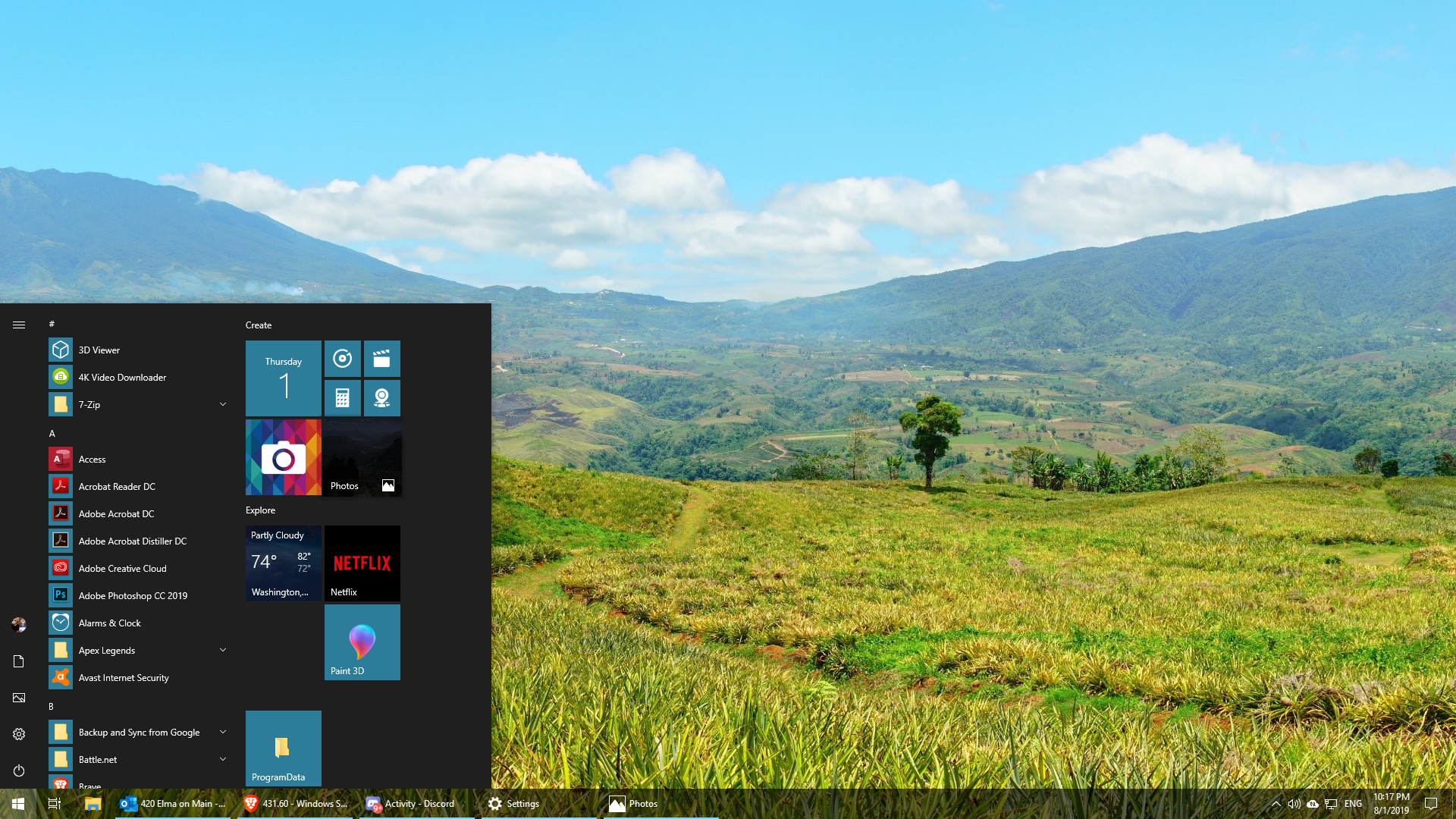Expand the Apex Legends folder group
The height and width of the screenshot is (819, 1456).
coord(222,649)
